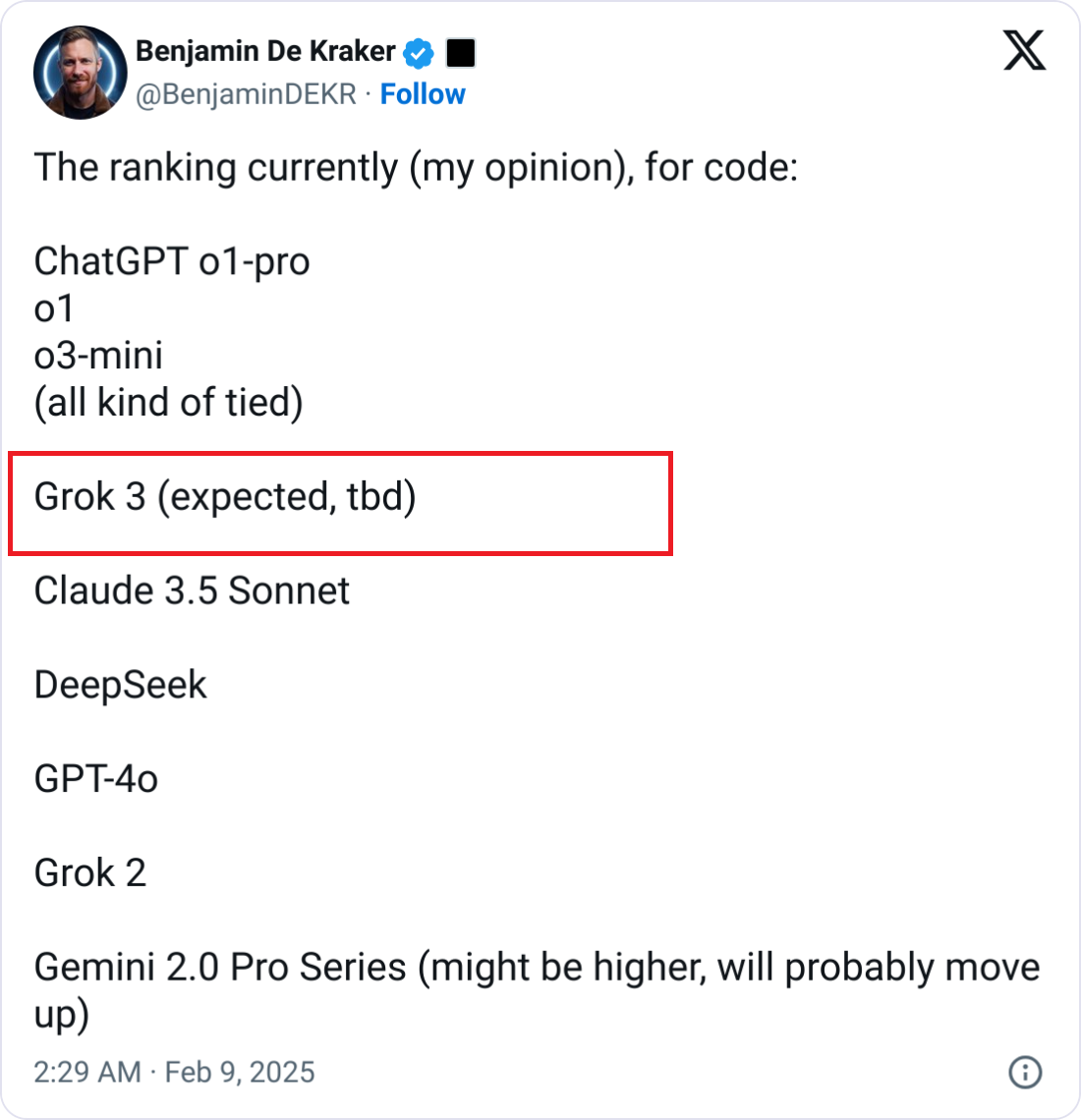Click the 'Grok 2' text line
Screen dimensions: 1081x1120
(89, 873)
